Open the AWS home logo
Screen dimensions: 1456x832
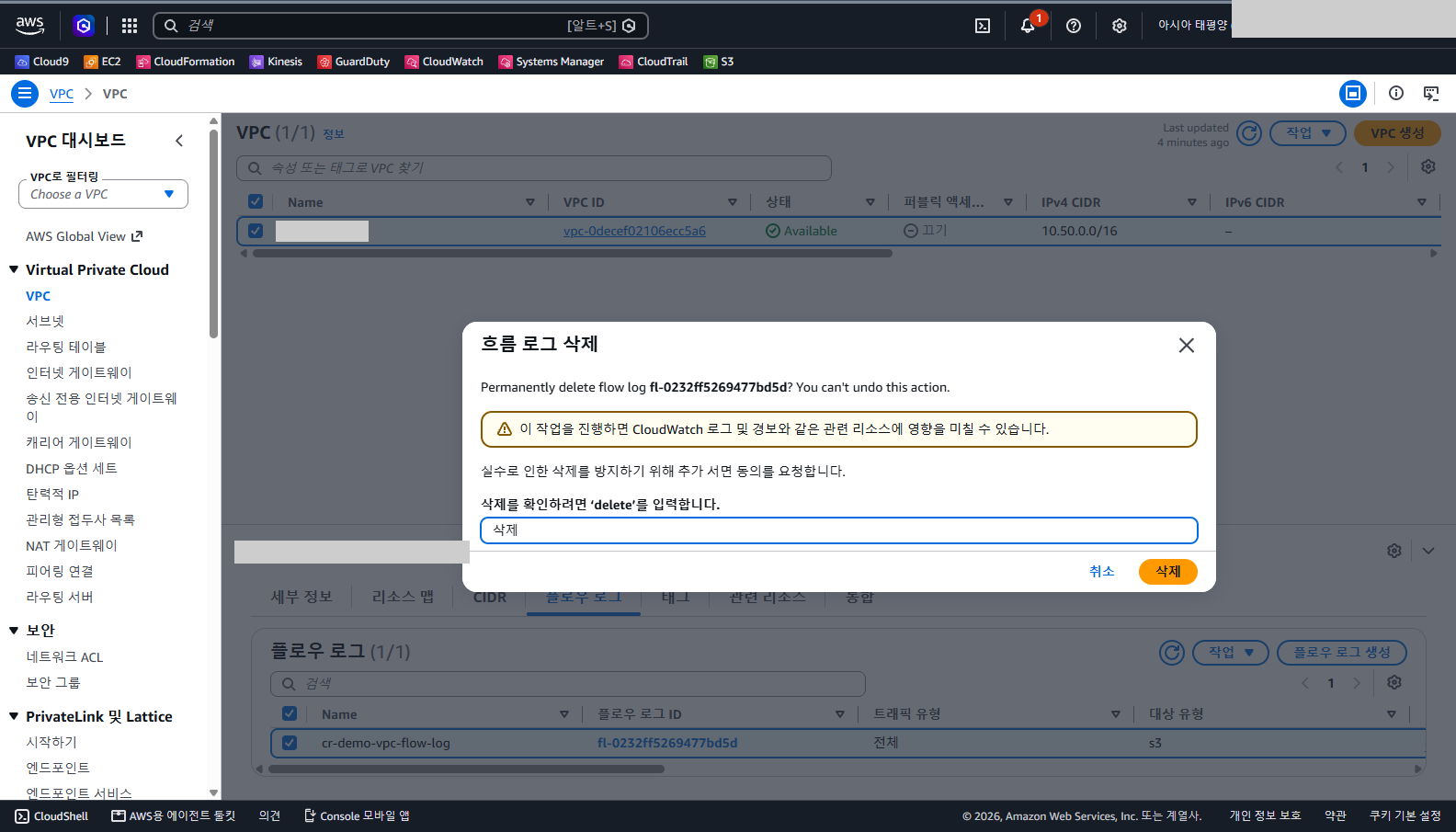pos(29,26)
